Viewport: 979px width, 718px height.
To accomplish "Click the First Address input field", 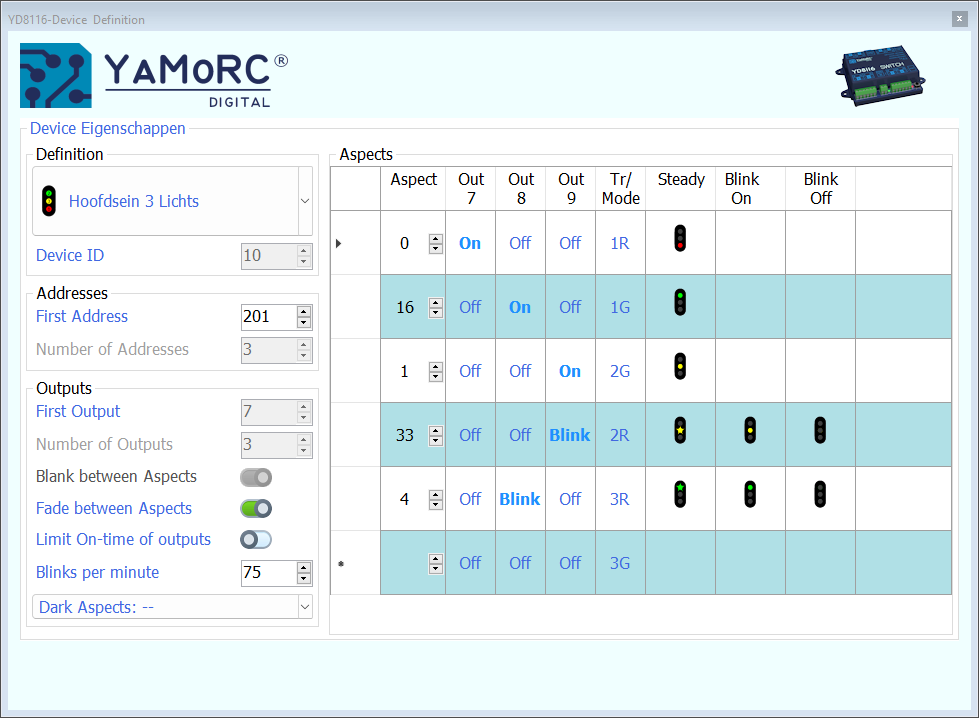I will [268, 317].
